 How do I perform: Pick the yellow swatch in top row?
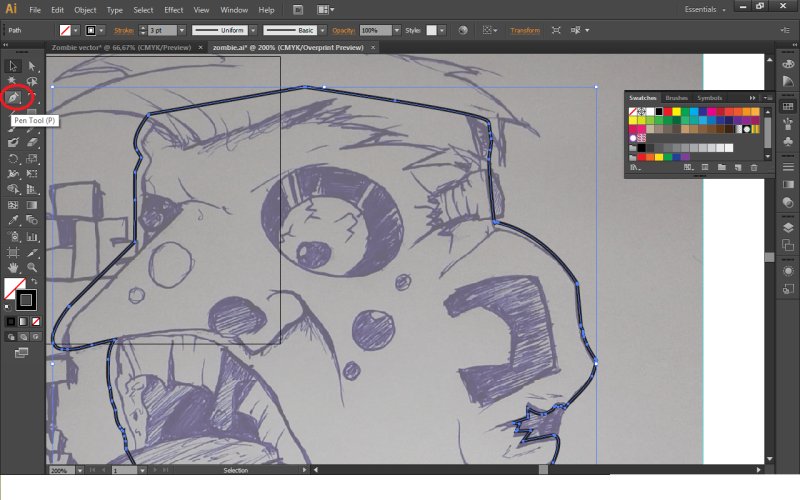pos(677,111)
